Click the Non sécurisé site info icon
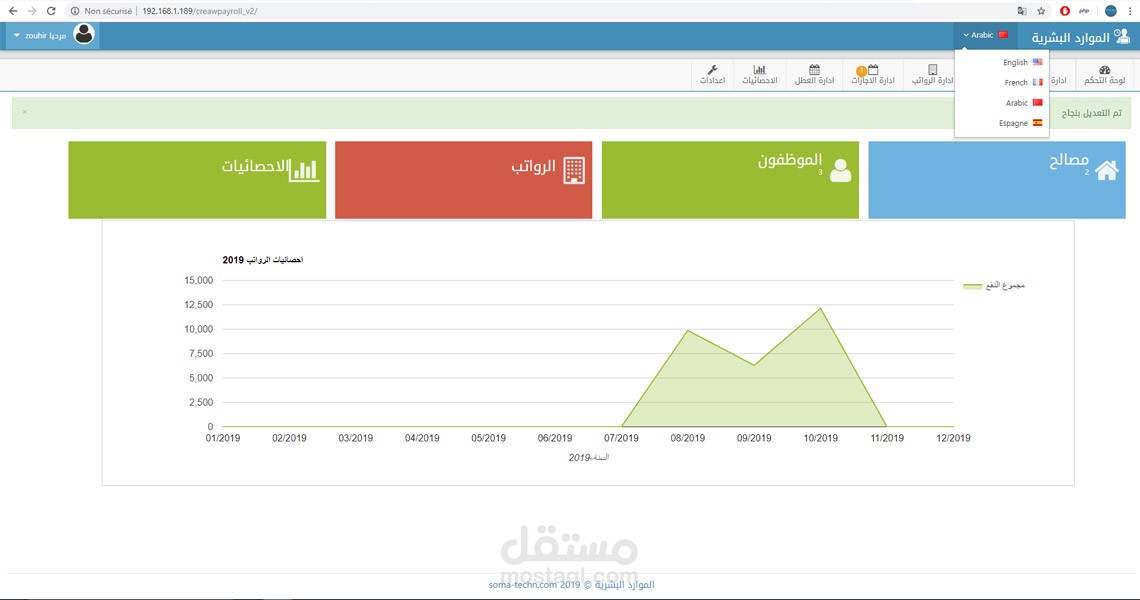The height and width of the screenshot is (600, 1140). point(75,11)
